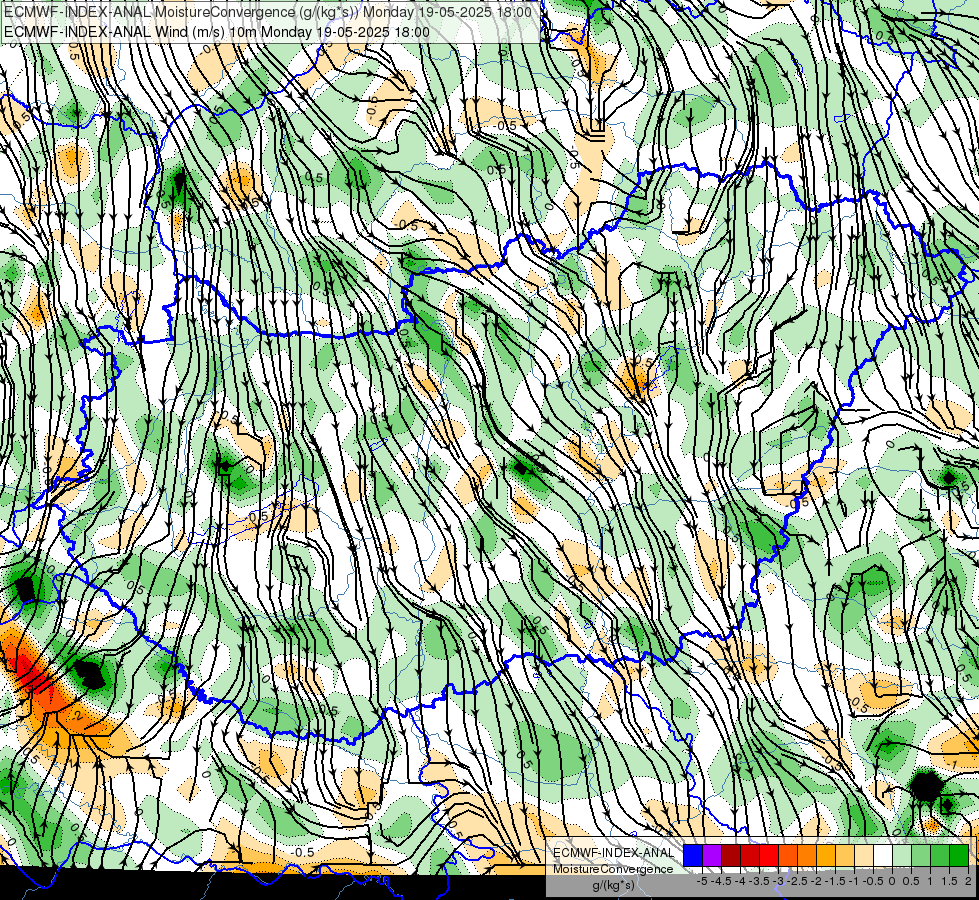979x900 pixels.
Task: Click the -1.5 legend scale value
Action: tap(835, 881)
